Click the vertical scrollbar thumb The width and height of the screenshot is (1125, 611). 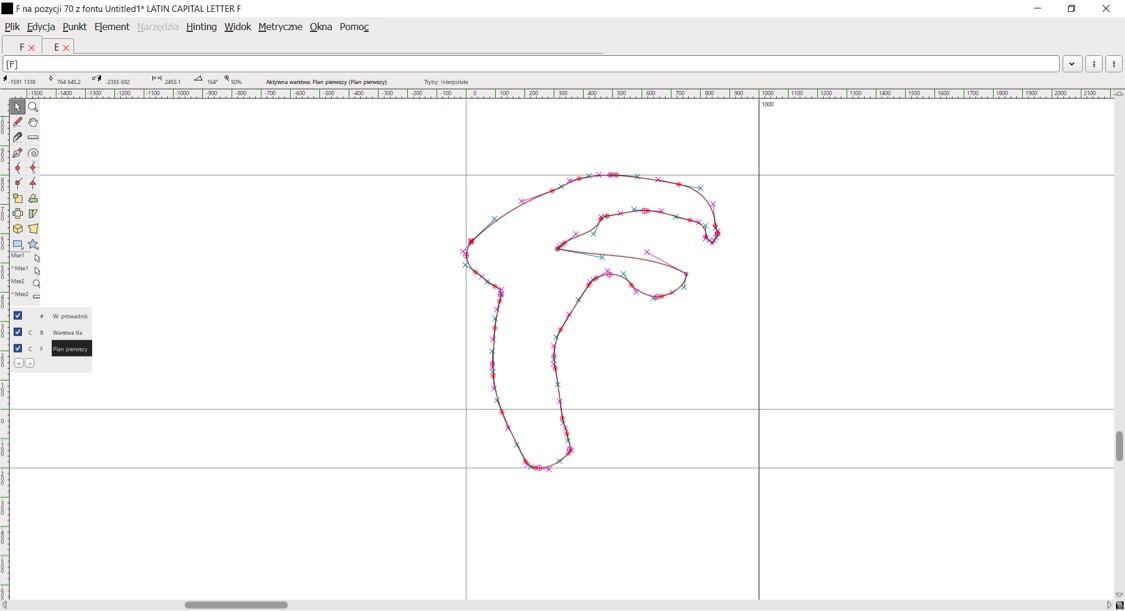pos(1119,446)
